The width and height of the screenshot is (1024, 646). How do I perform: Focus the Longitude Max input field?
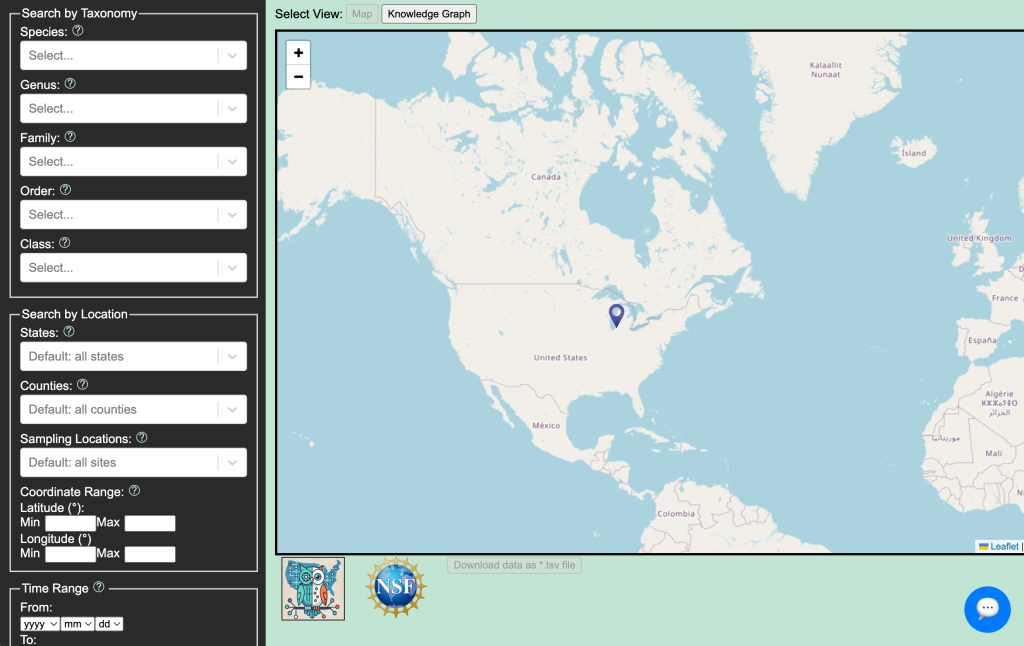tap(150, 555)
